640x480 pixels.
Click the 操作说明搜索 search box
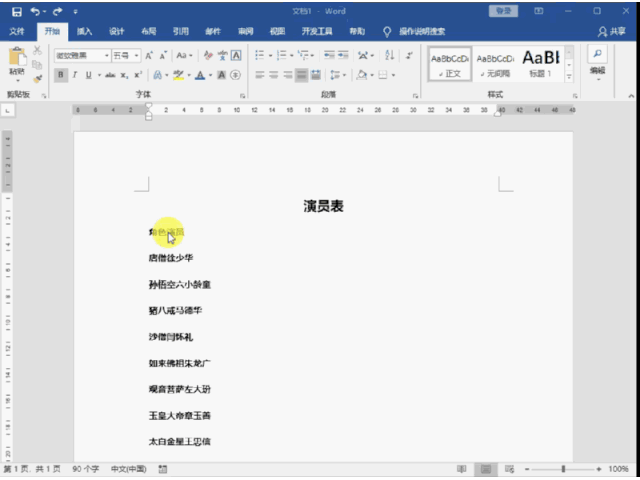(422, 31)
